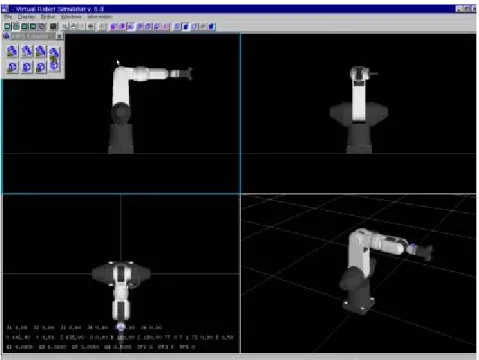Open the last menu bar item after Windows
The height and width of the screenshot is (360, 479).
(100, 17)
